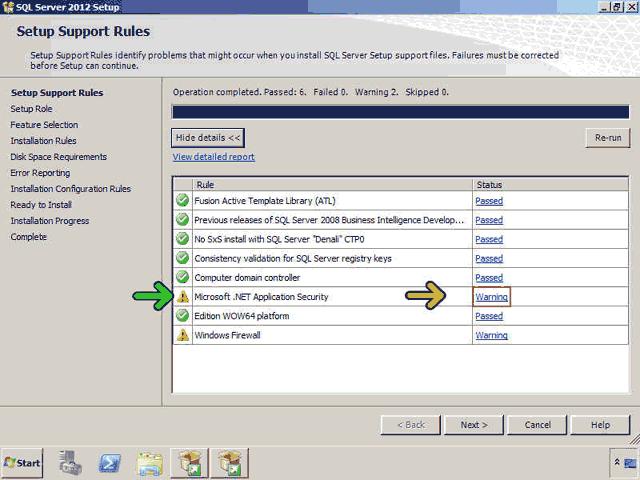
Task: Click check icon beside Computer domain controller
Action: click(182, 277)
